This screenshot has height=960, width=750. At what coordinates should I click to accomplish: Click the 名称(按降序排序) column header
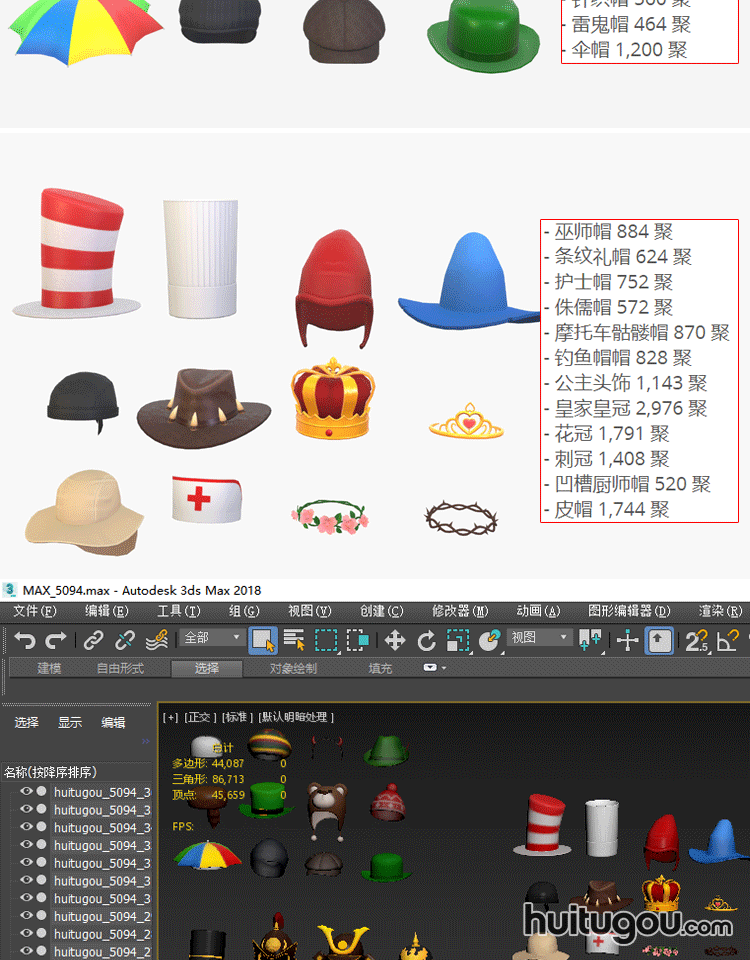[50, 772]
